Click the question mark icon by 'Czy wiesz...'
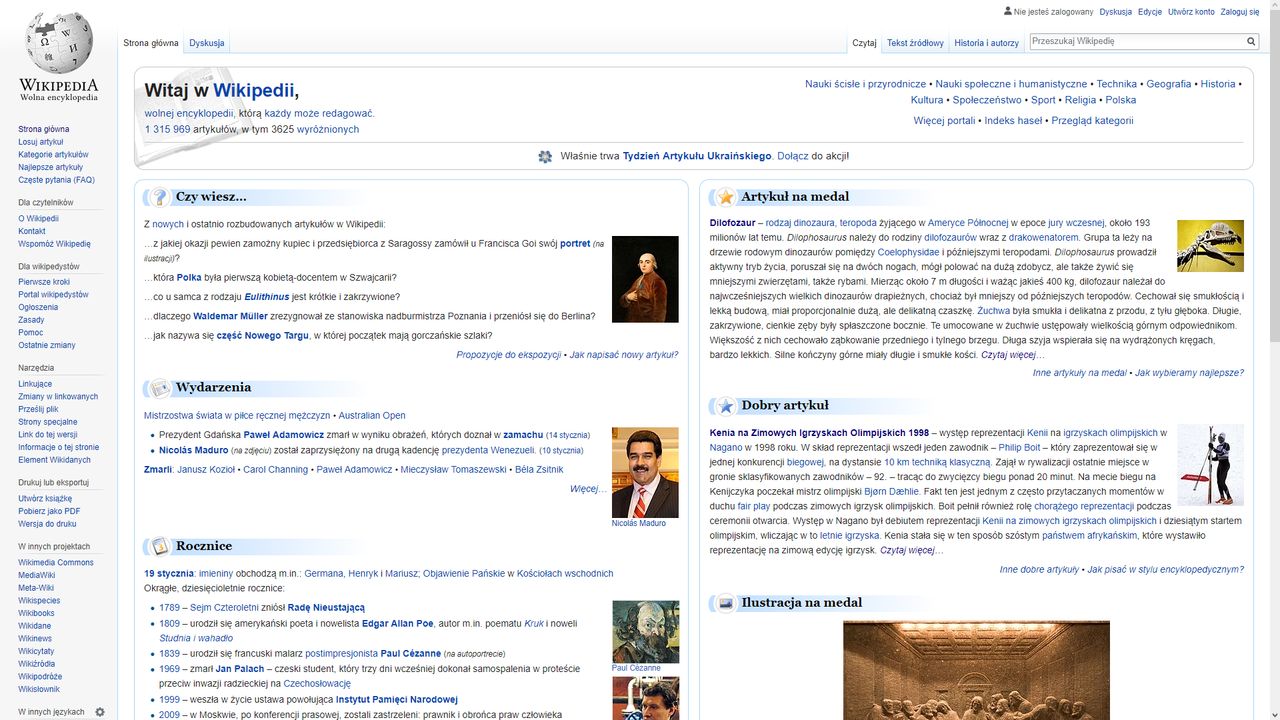 [160, 197]
